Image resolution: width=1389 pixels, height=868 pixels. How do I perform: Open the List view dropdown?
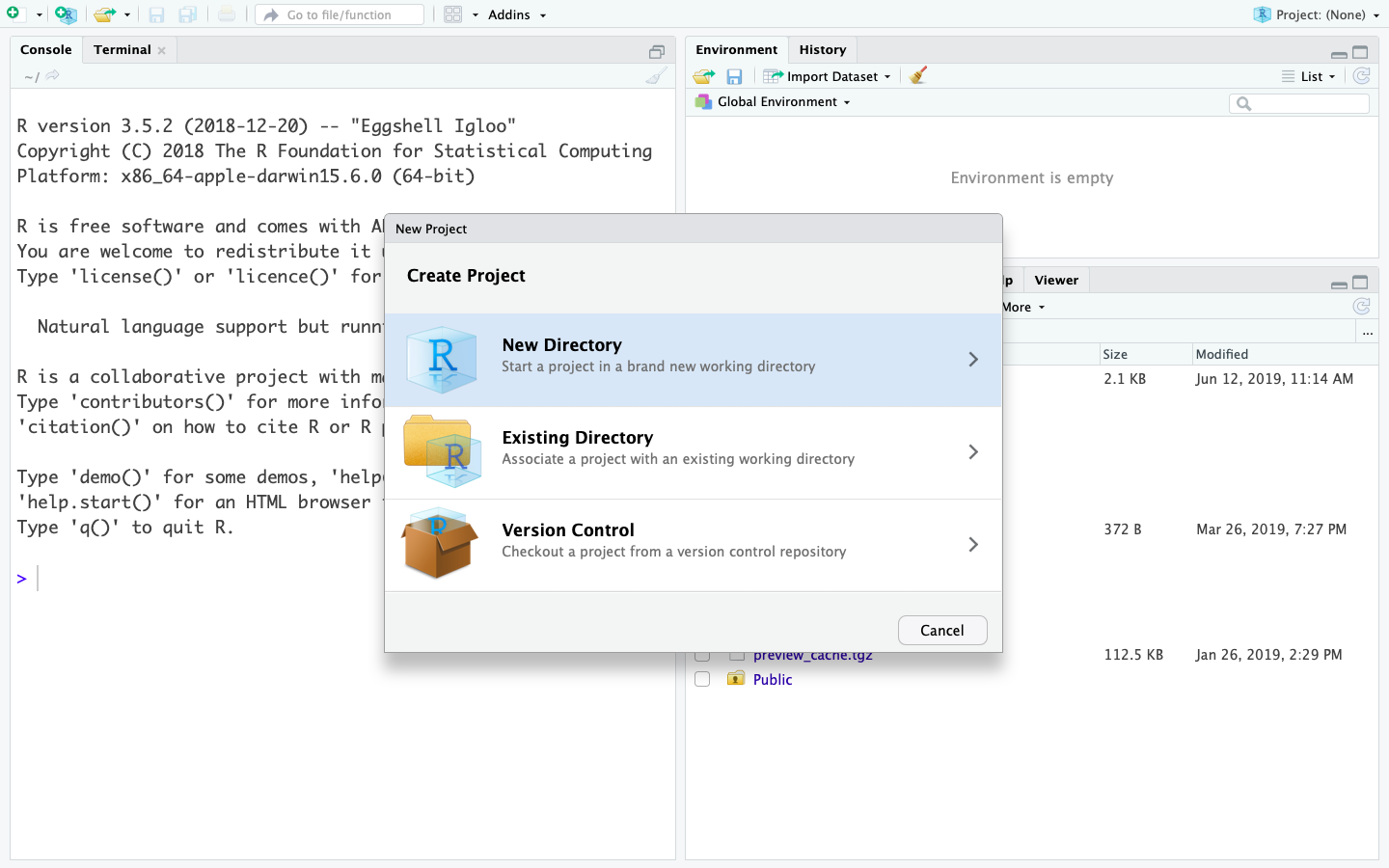click(x=1309, y=76)
